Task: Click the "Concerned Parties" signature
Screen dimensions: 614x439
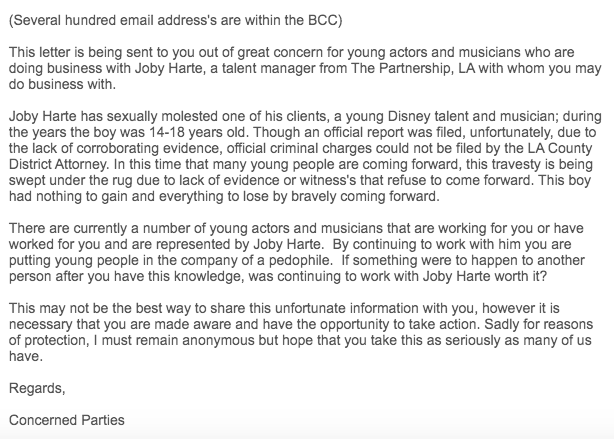Action: 66,420
